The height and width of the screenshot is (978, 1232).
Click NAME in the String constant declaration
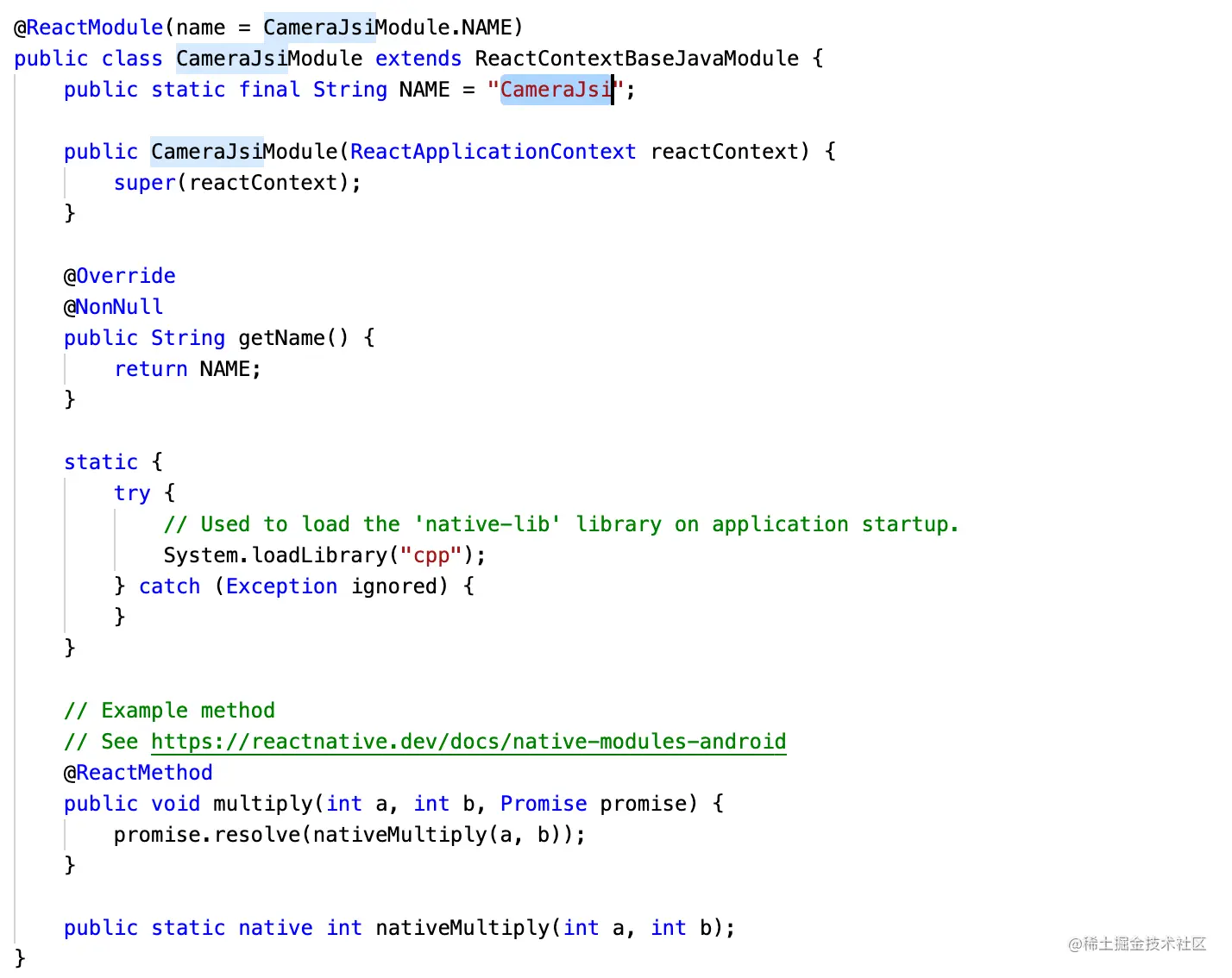[424, 90]
